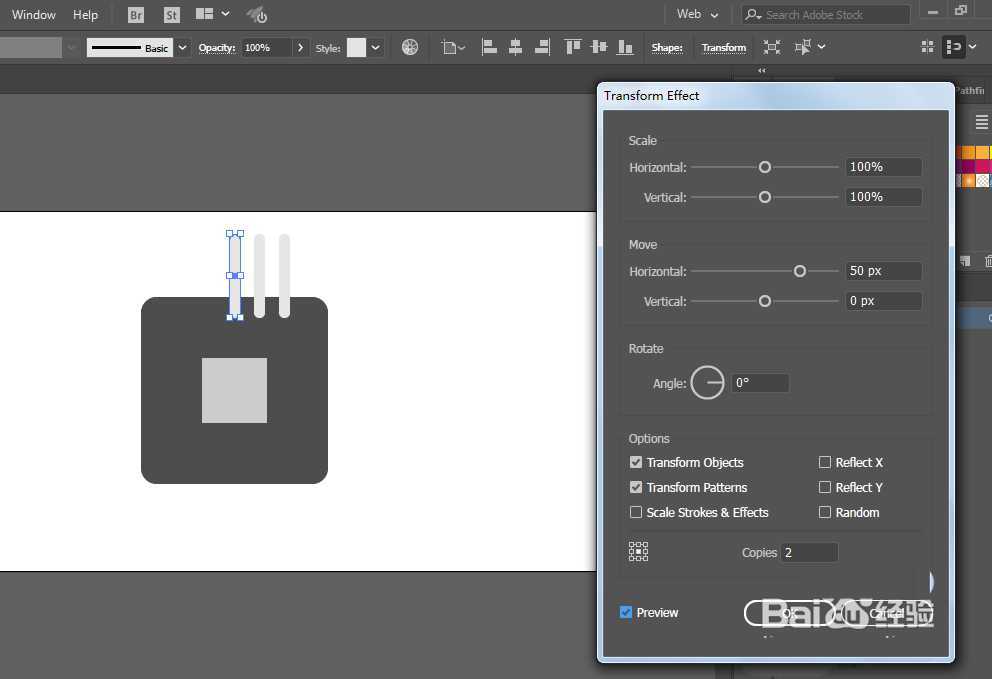
Task: Open the graphic Style dropdown arrow
Action: pyautogui.click(x=376, y=47)
